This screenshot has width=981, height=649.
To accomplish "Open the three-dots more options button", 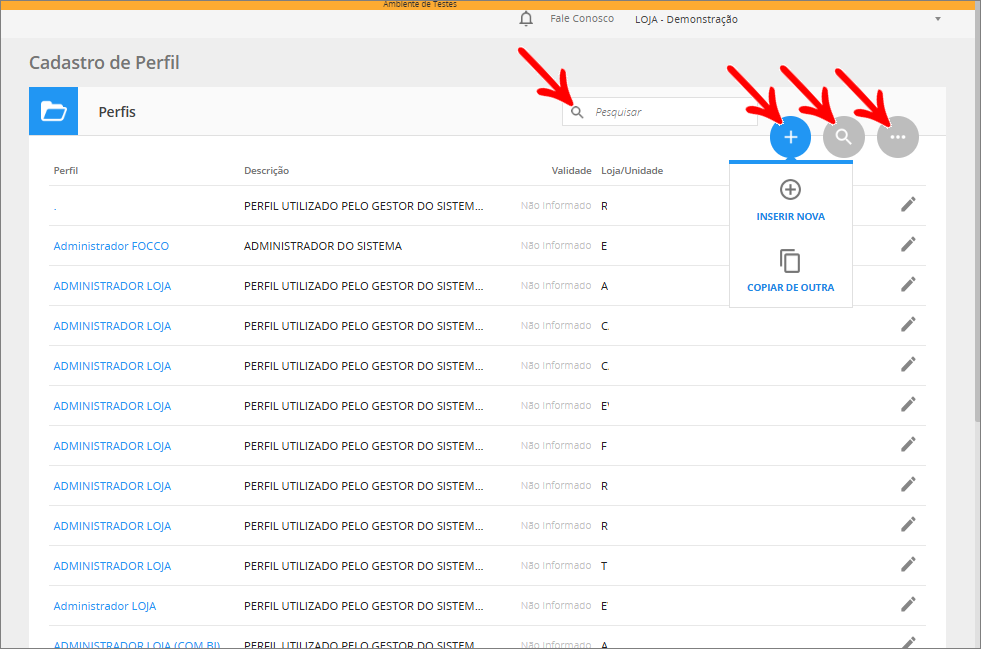I will pos(897,137).
